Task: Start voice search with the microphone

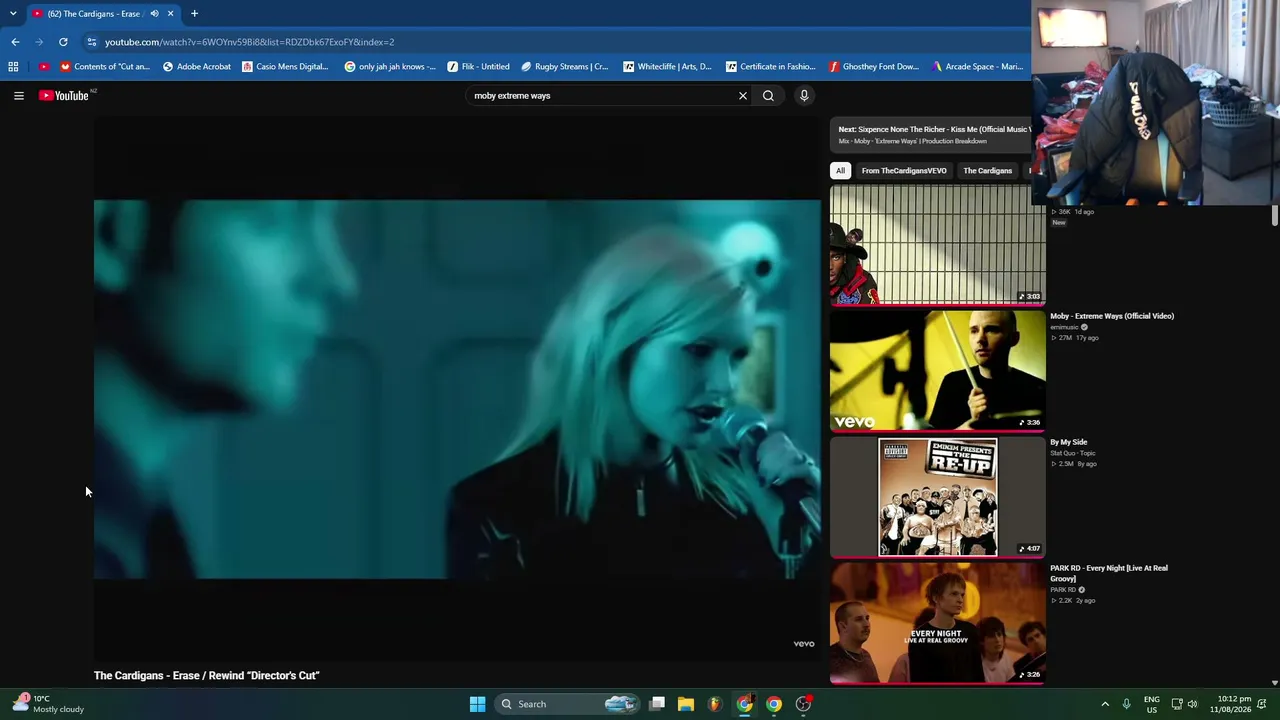Action: tap(804, 96)
